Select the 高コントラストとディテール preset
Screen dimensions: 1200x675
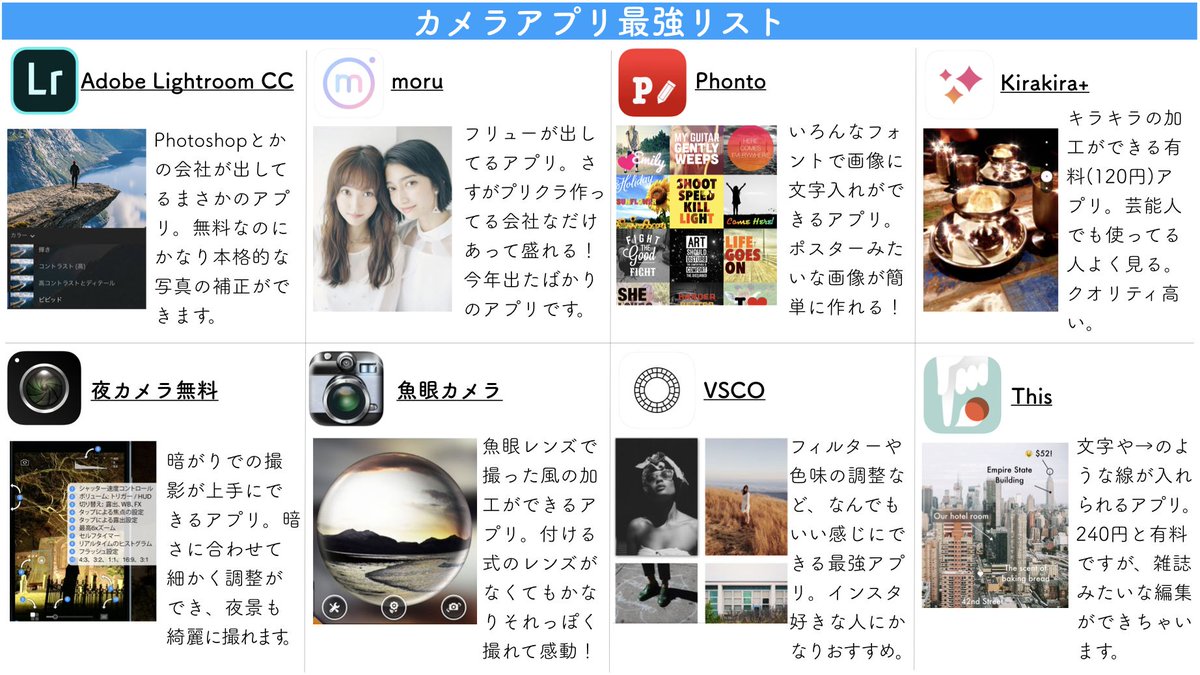point(75,284)
